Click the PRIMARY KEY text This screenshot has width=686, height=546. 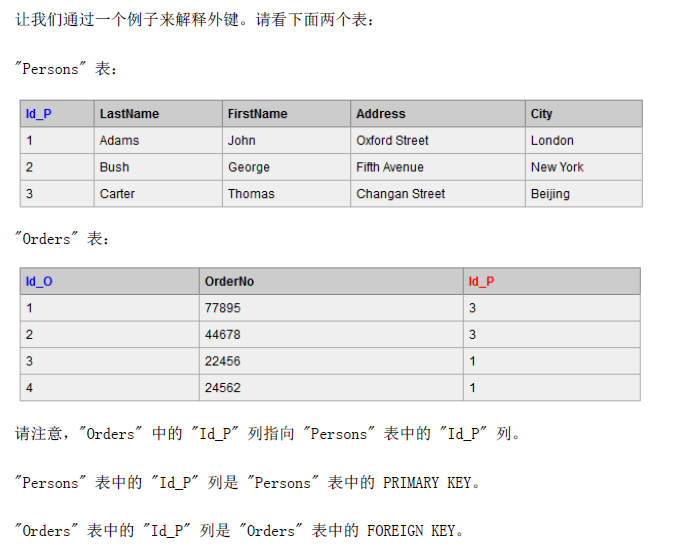pyautogui.click(x=427, y=483)
